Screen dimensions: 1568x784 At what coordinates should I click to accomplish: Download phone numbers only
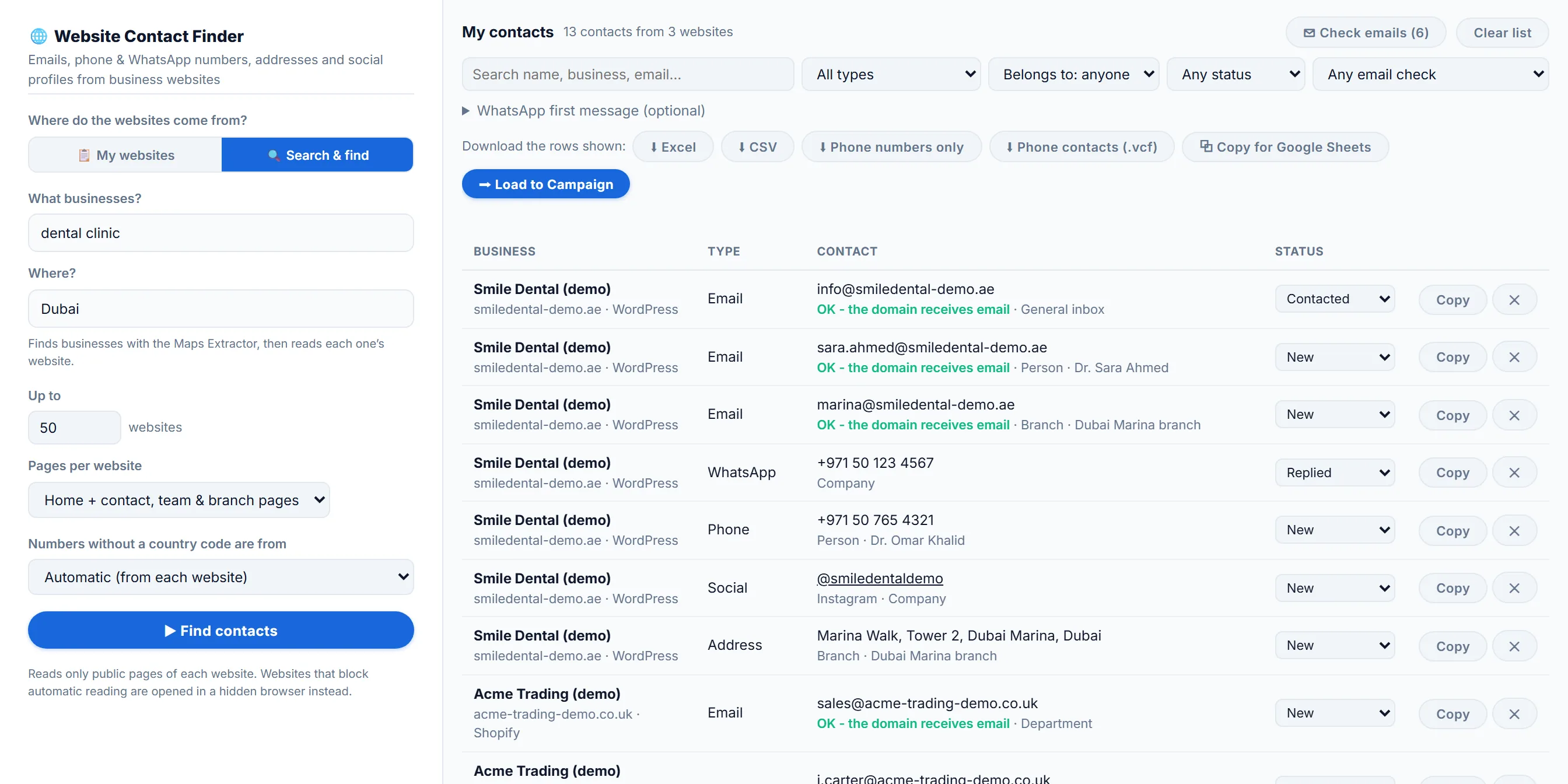point(891,146)
